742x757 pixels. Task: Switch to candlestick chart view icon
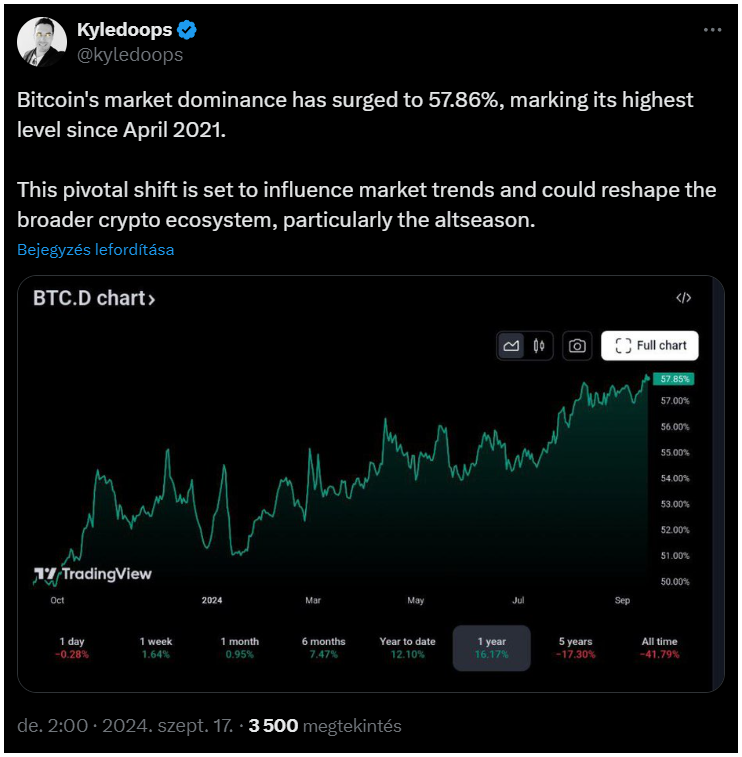(x=539, y=346)
